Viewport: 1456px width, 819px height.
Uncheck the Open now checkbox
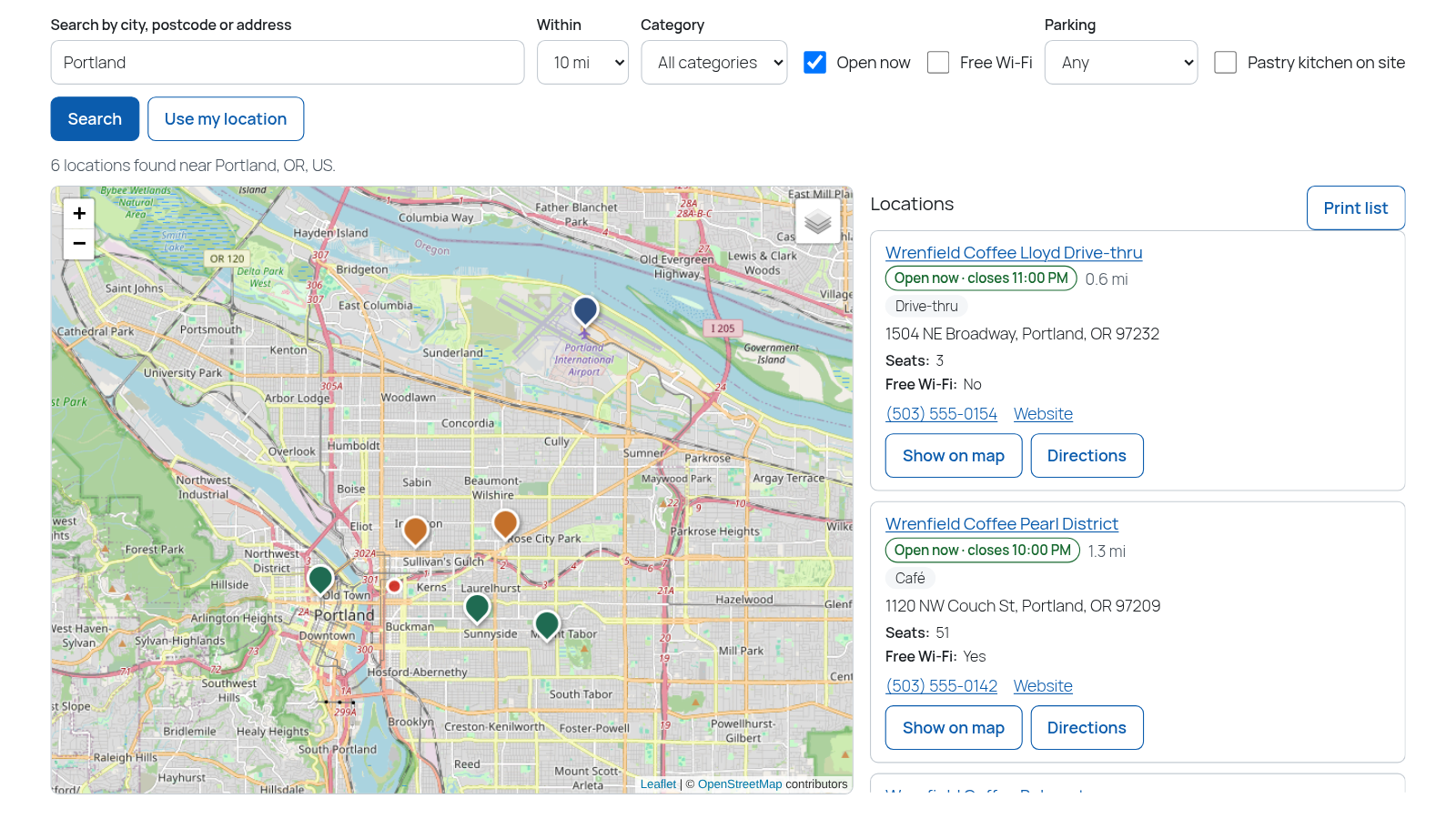(814, 62)
